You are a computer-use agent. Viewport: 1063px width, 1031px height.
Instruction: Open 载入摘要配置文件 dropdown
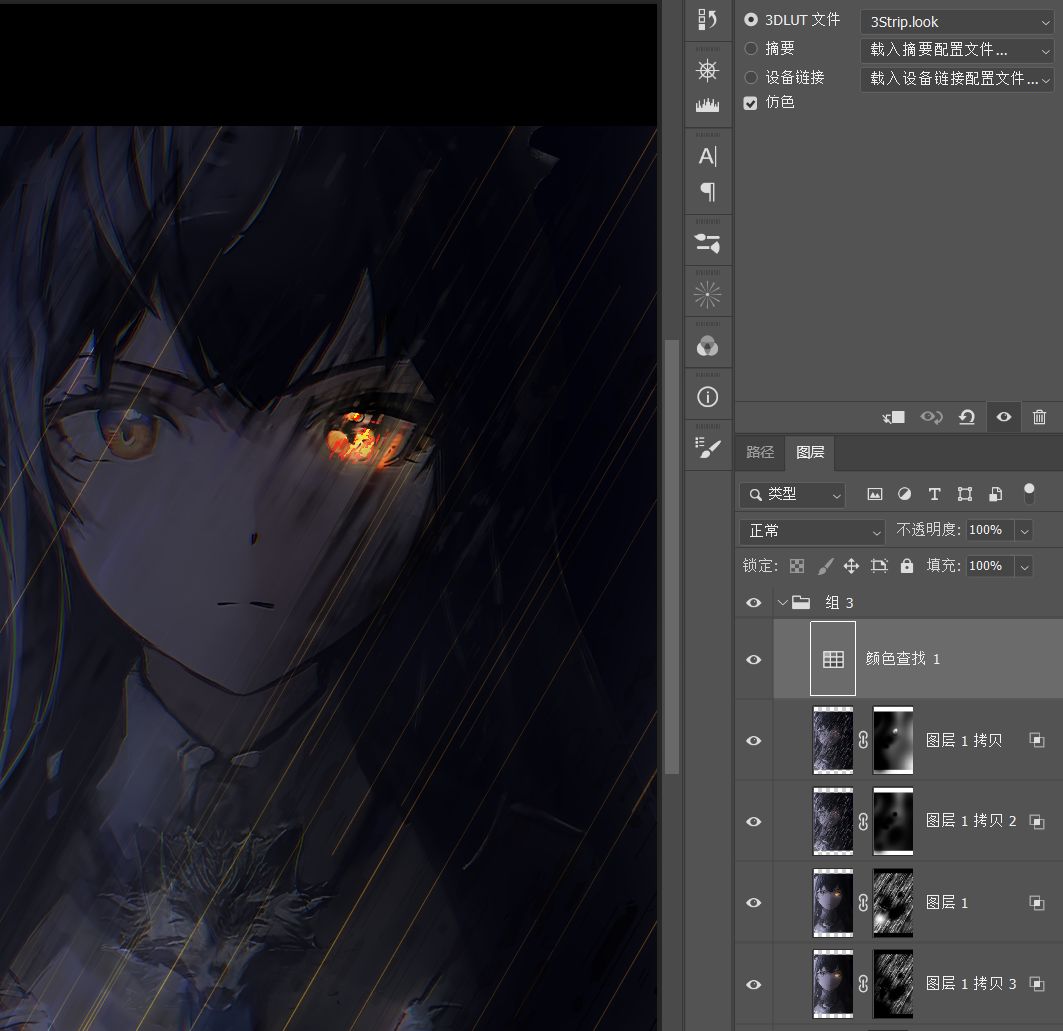(x=957, y=50)
